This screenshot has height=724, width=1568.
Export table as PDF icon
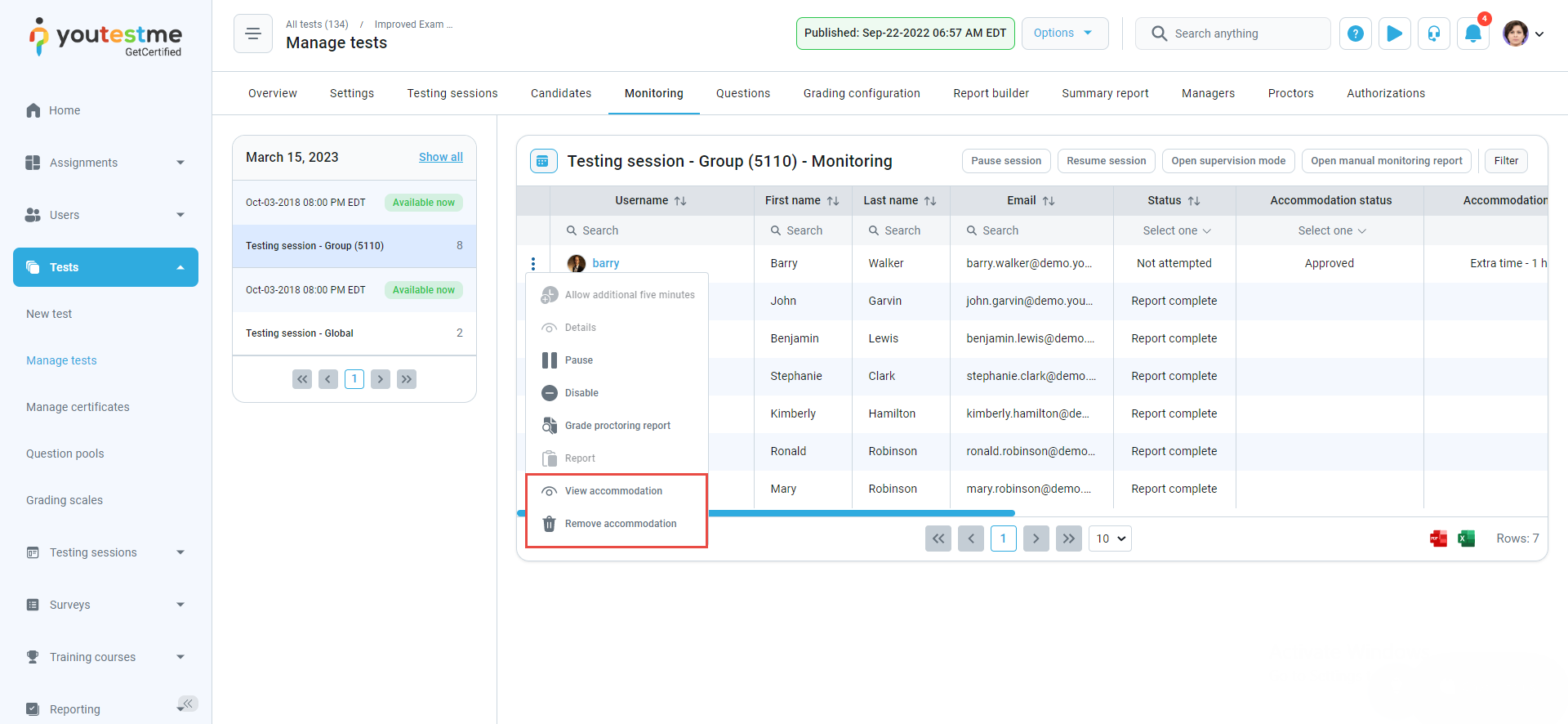tap(1438, 539)
